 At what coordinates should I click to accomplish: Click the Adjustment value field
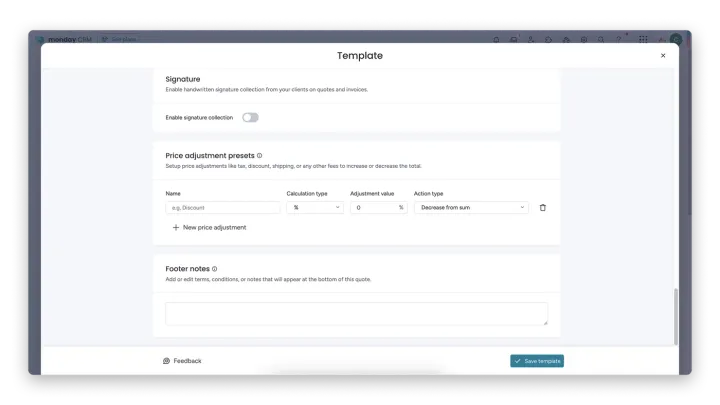(x=378, y=208)
